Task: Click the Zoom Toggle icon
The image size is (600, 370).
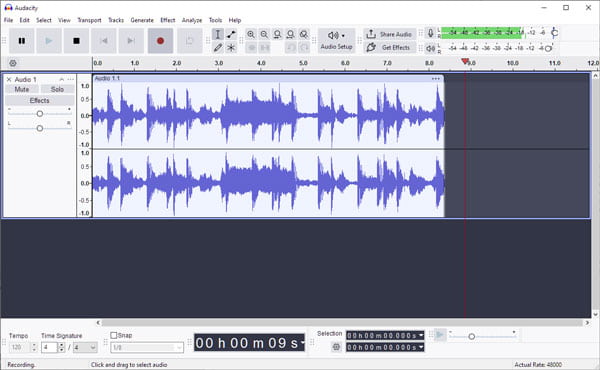Action: pyautogui.click(x=304, y=34)
